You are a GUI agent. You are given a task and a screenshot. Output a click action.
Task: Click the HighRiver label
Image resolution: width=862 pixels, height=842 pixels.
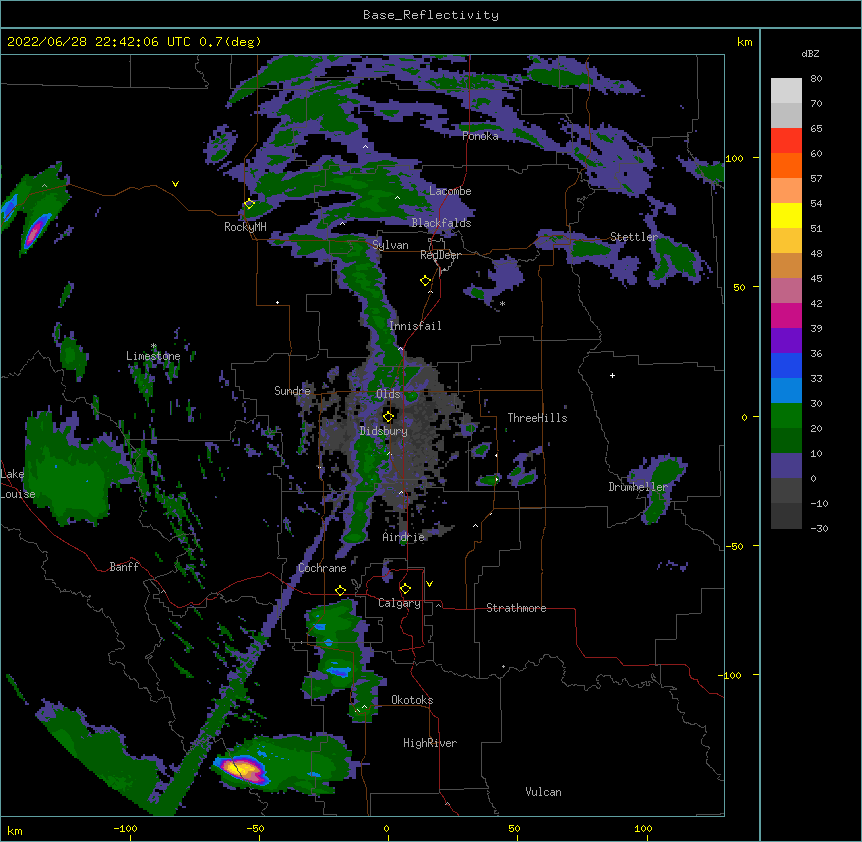430,743
